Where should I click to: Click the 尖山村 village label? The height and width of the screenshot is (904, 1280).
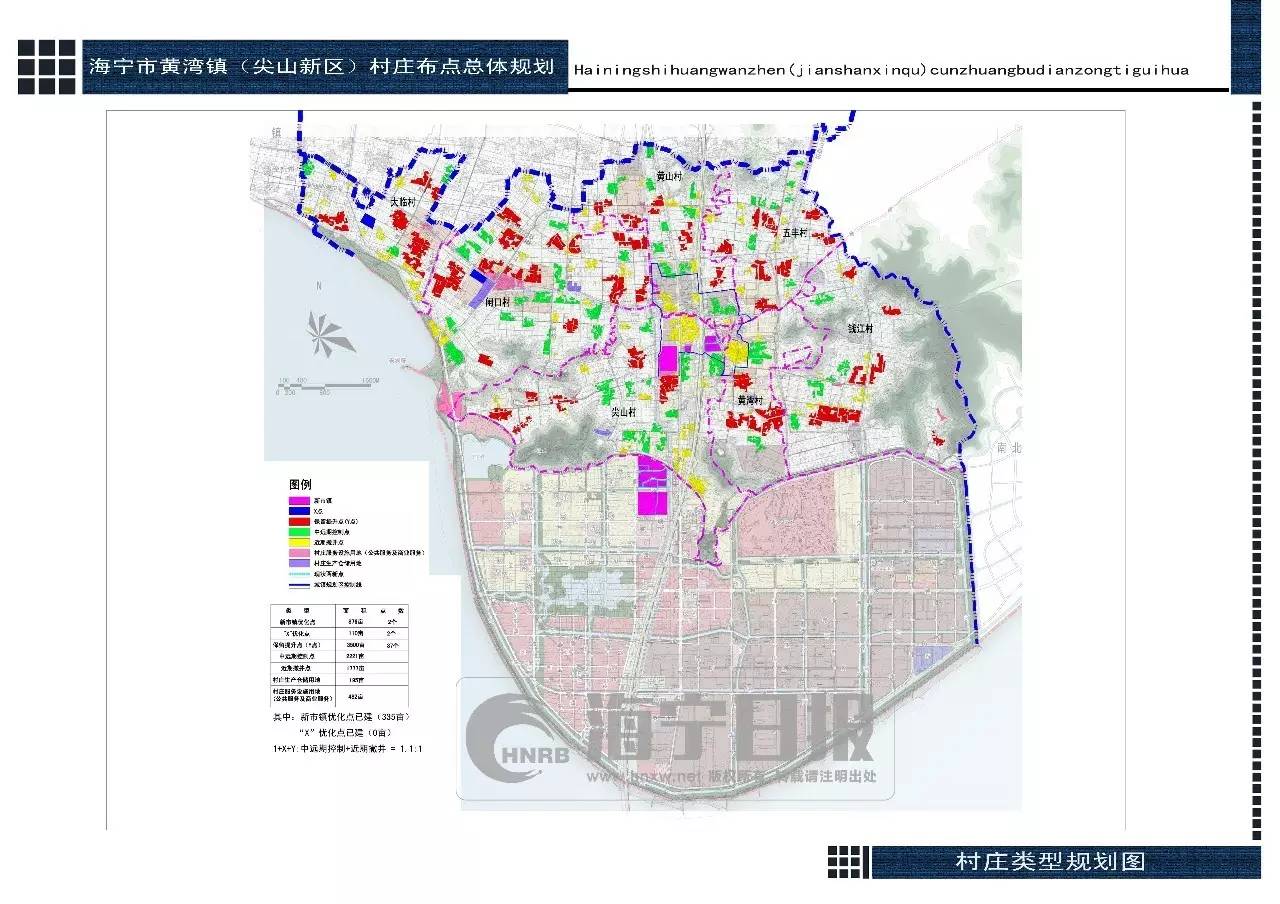coord(625,412)
